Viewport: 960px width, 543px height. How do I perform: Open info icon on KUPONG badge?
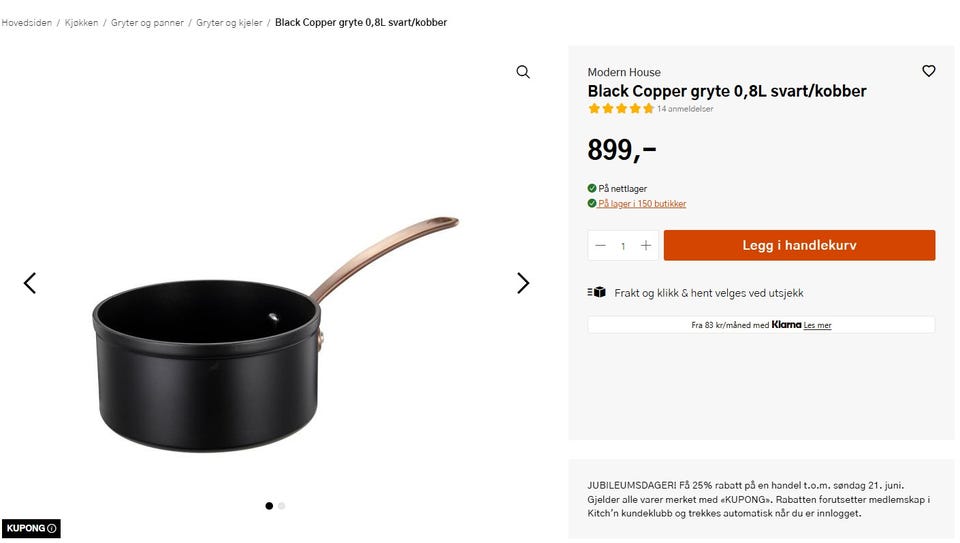[x=52, y=528]
